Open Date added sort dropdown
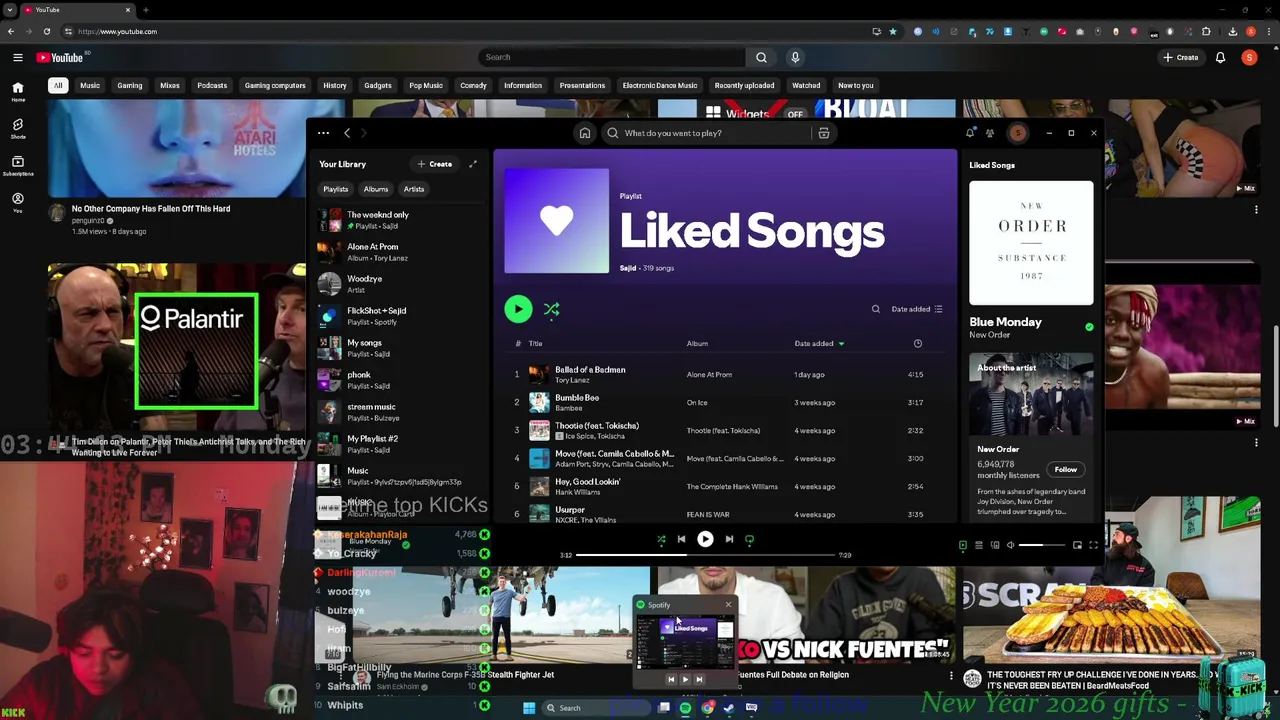This screenshot has width=1280, height=720. 916,309
